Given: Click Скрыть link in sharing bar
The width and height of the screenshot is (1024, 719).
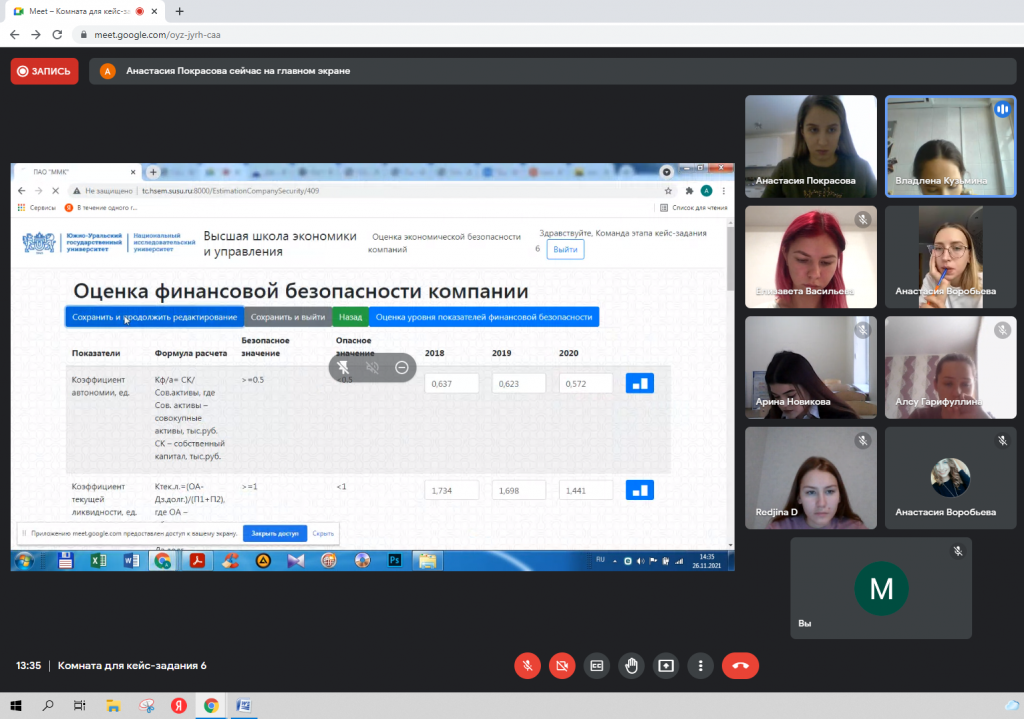Looking at the screenshot, I should [x=323, y=534].
